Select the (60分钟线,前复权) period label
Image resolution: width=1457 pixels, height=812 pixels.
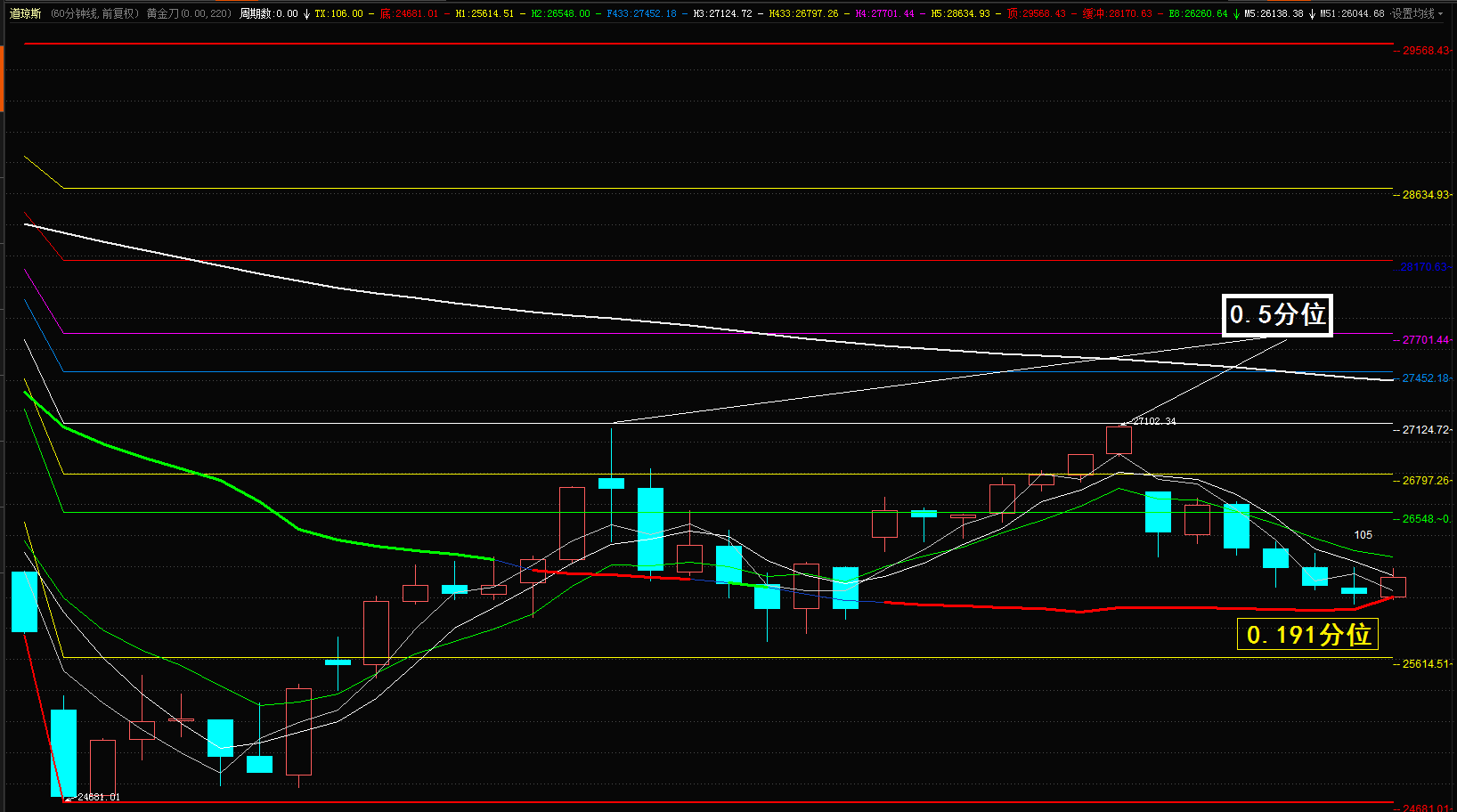pyautogui.click(x=94, y=13)
